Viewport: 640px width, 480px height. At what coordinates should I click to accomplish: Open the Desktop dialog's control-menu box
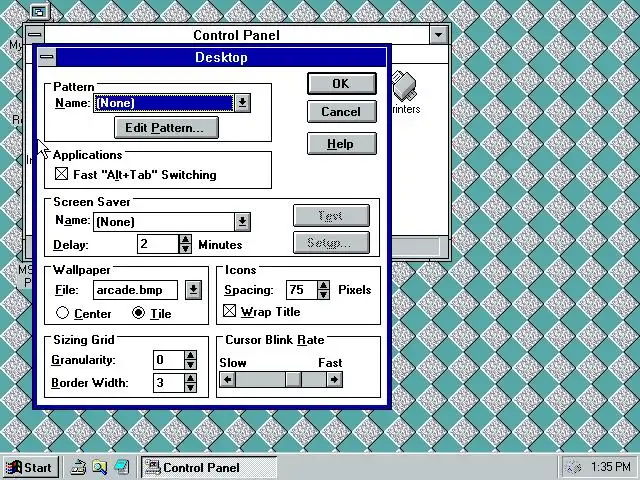[47, 57]
